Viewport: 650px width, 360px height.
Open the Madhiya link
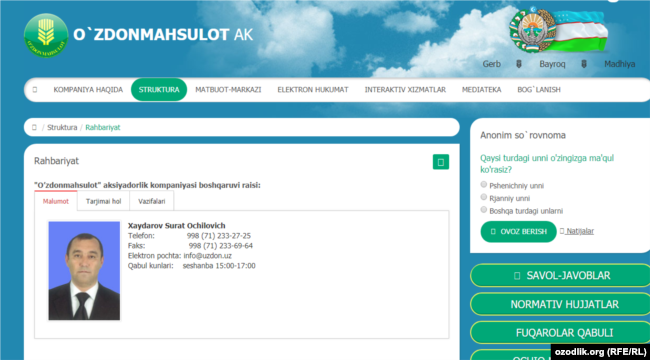pos(619,64)
